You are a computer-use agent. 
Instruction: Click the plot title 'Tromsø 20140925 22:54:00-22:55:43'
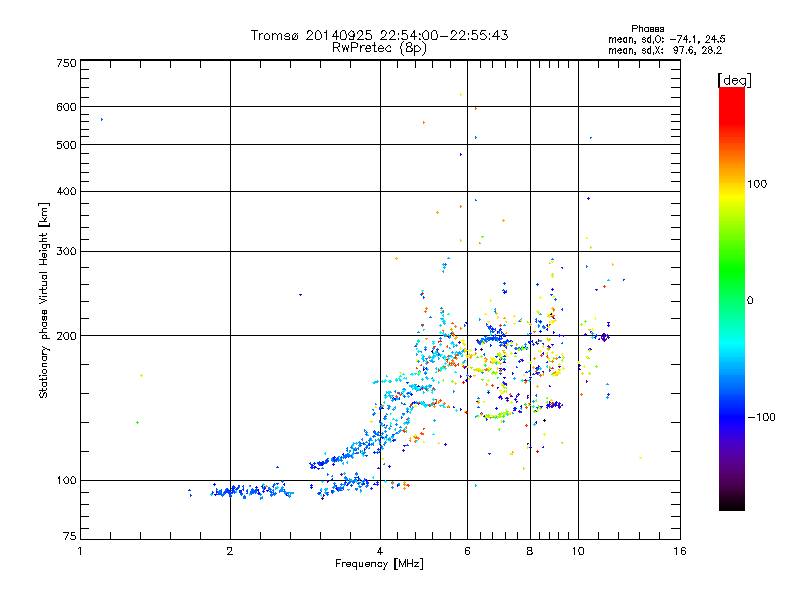(x=379, y=35)
